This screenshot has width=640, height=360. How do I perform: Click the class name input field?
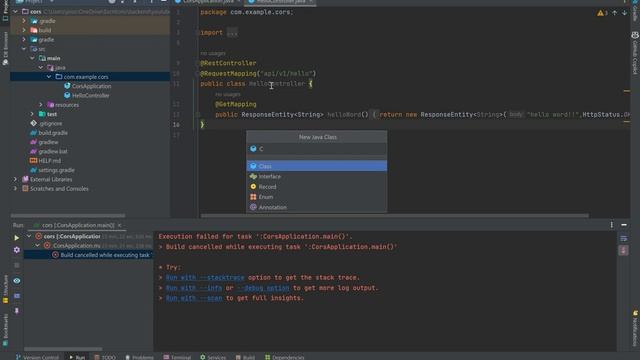click(x=317, y=149)
